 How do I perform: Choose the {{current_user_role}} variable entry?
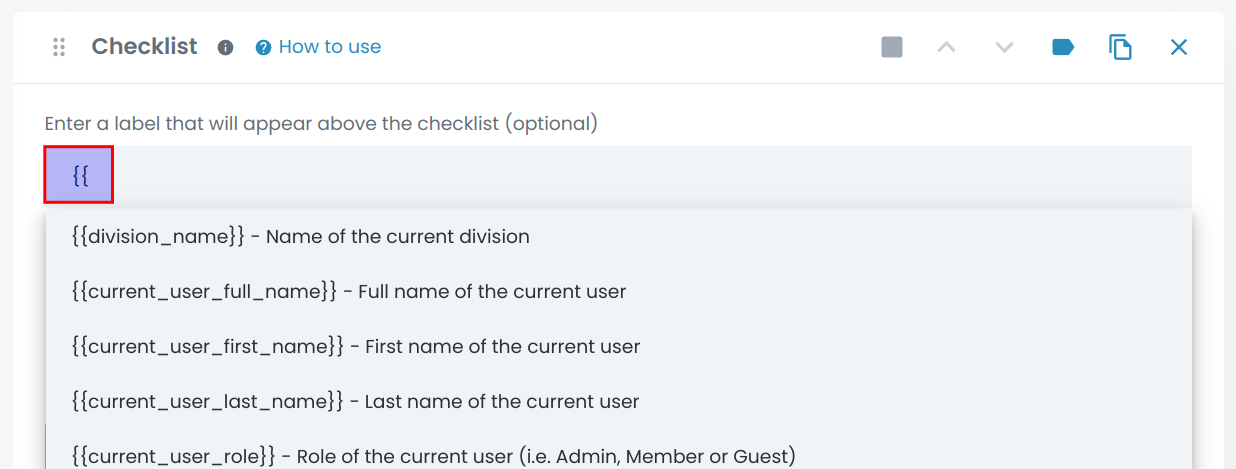(x=433, y=456)
